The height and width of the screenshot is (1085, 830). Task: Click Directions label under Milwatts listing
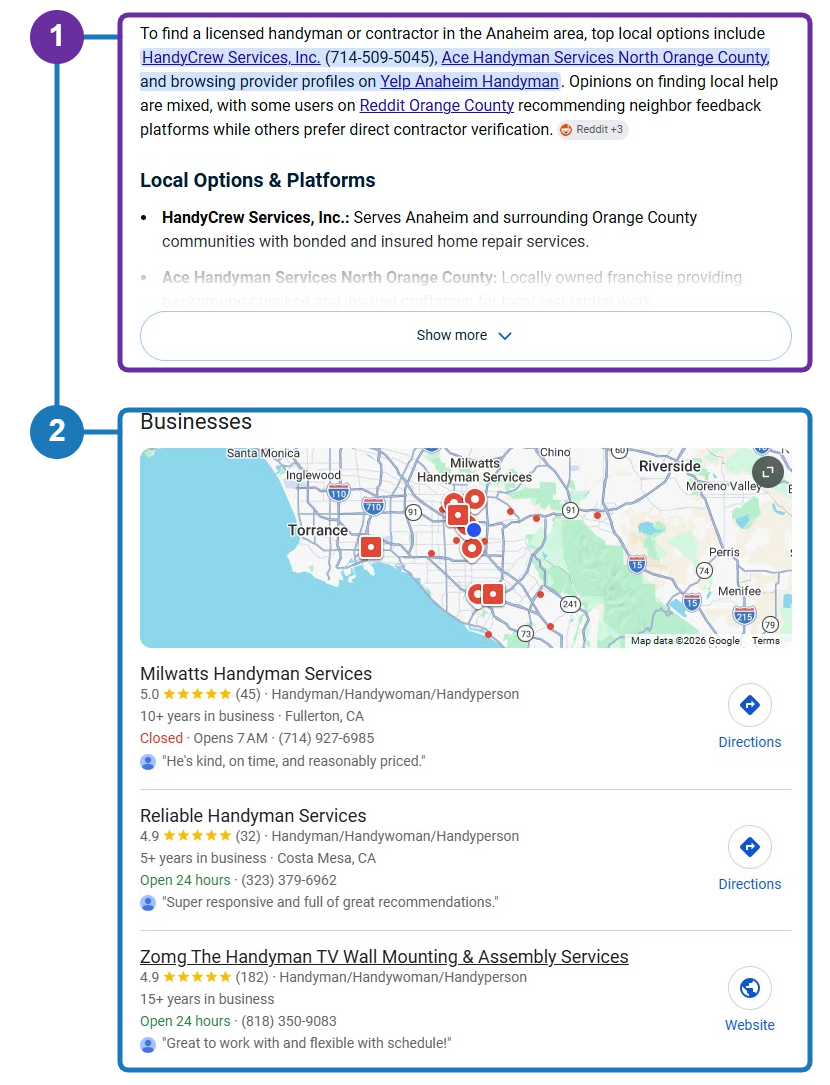tap(750, 742)
